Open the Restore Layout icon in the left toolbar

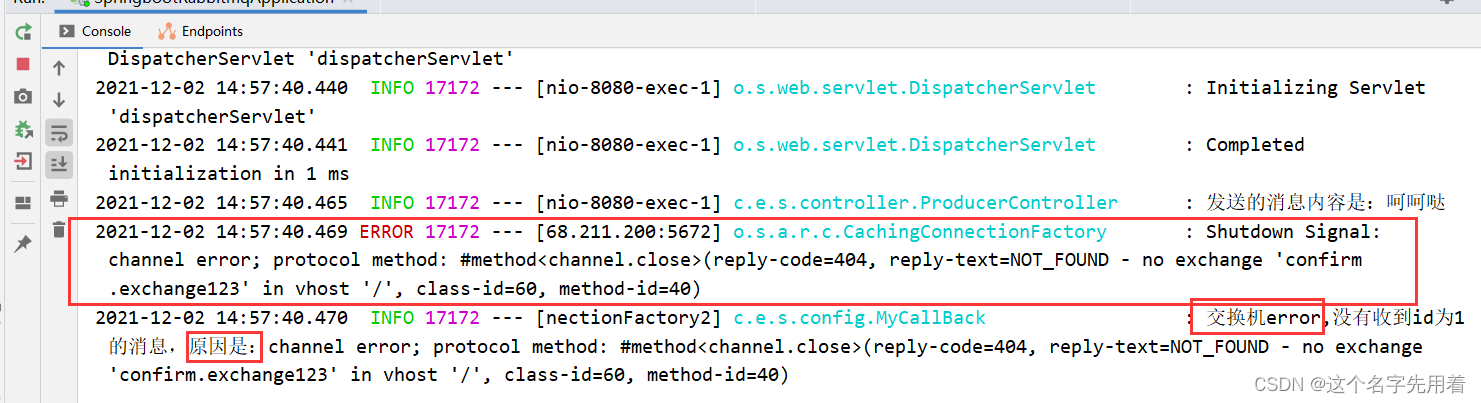(x=22, y=204)
